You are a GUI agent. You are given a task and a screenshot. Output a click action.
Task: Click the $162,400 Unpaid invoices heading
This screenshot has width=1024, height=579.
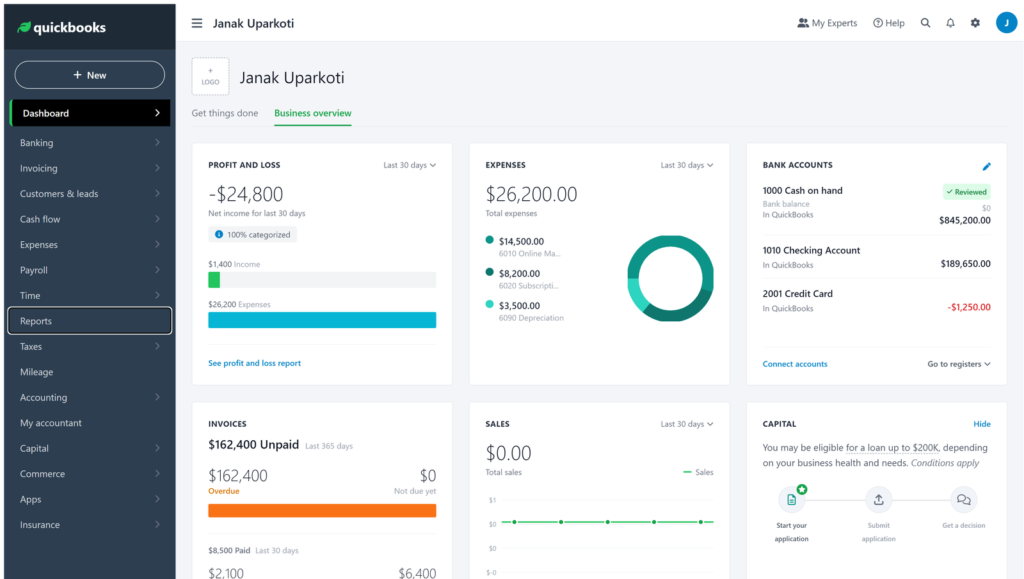click(253, 445)
